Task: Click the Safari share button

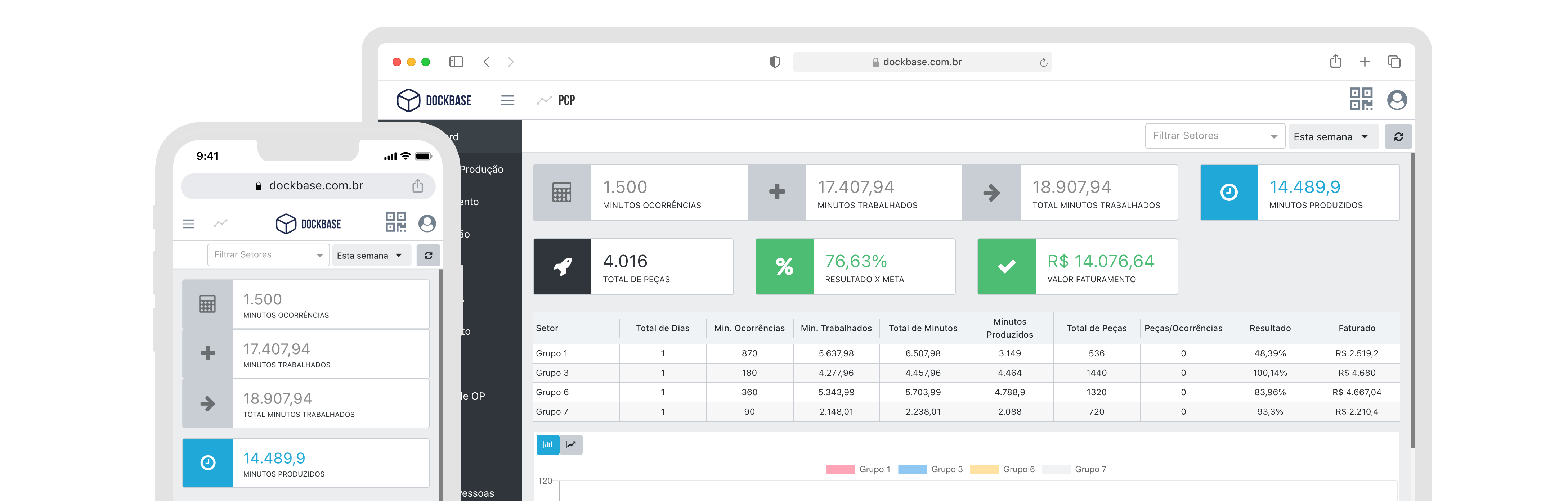Action: pos(1335,62)
